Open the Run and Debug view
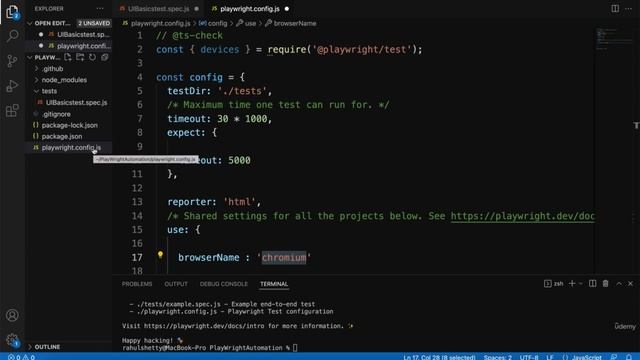 [x=12, y=86]
